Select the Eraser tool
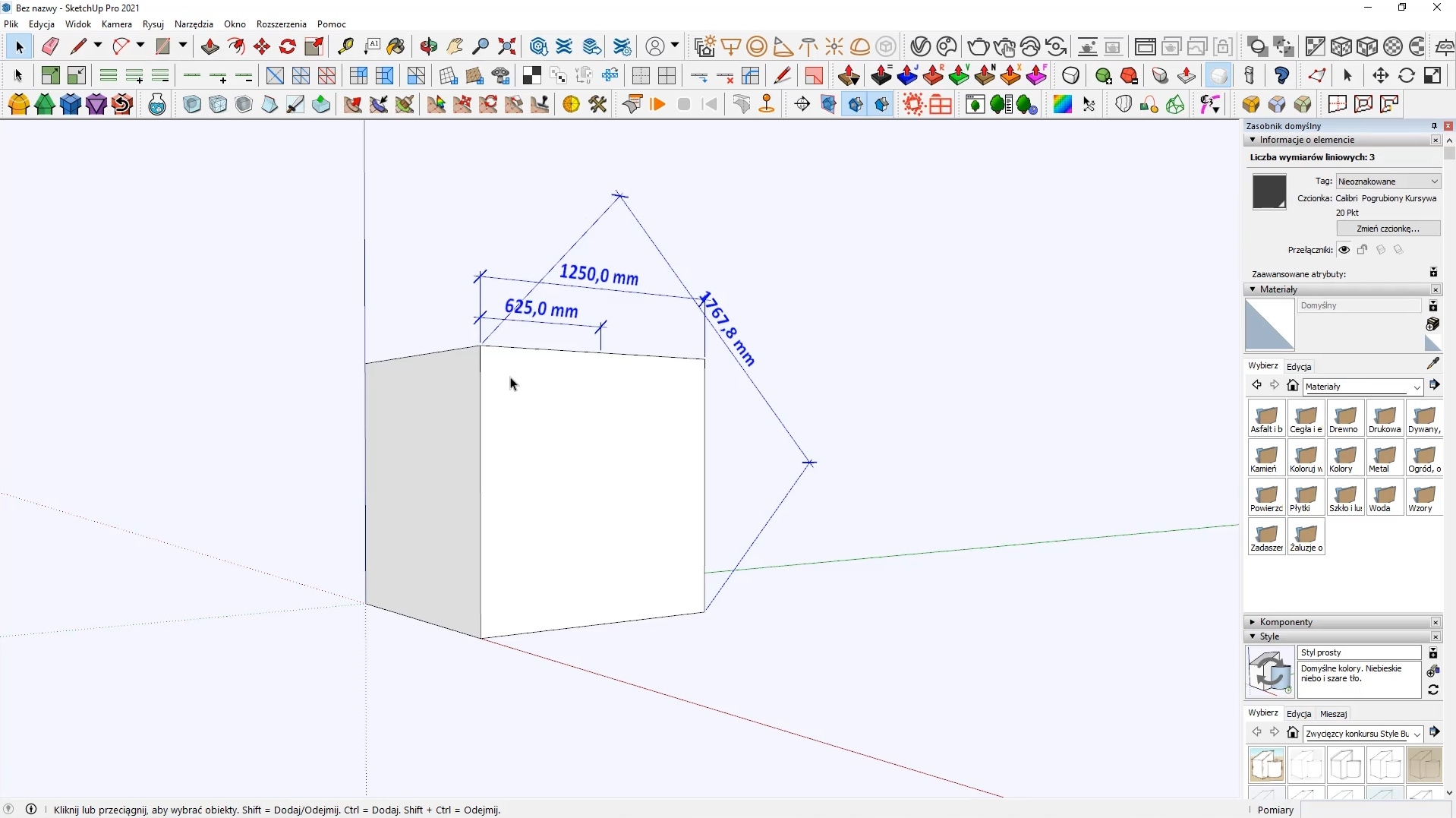 pyautogui.click(x=50, y=46)
